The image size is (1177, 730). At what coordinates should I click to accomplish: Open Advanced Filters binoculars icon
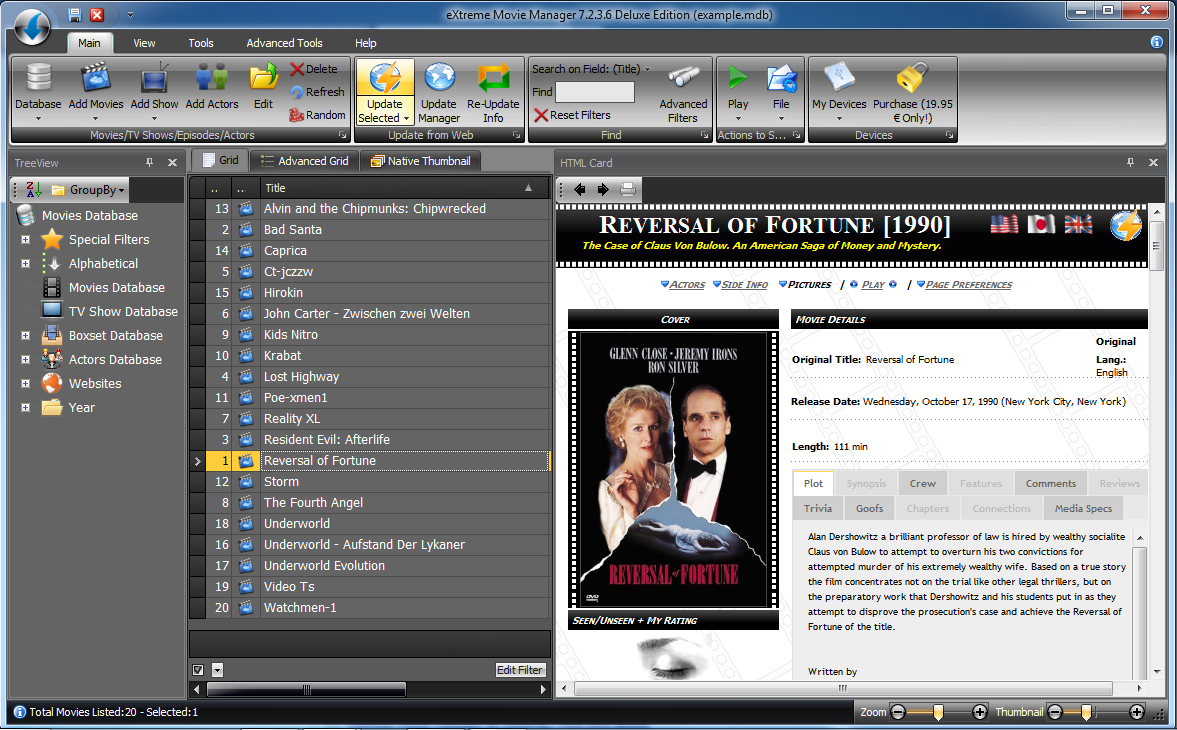[x=683, y=78]
